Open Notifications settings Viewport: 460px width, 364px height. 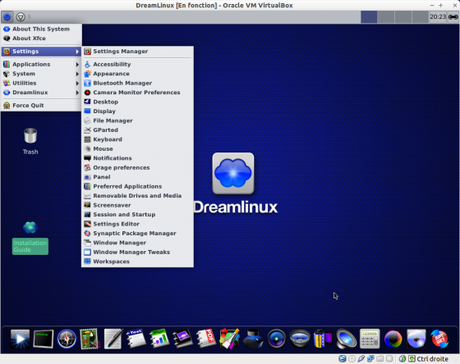(137, 158)
